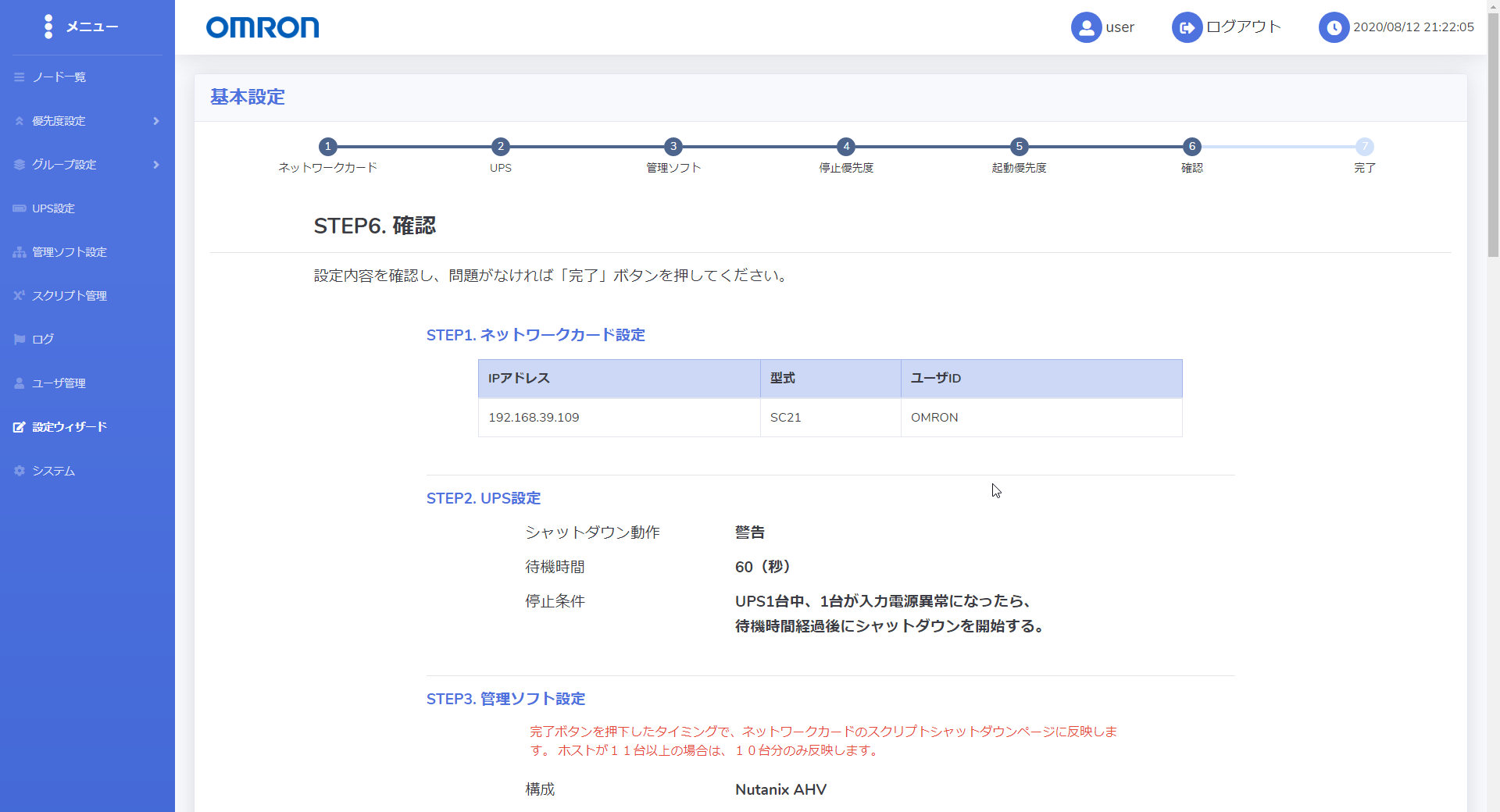Image resolution: width=1500 pixels, height=812 pixels.
Task: Click the logout arrow icon
Action: pos(1187,27)
